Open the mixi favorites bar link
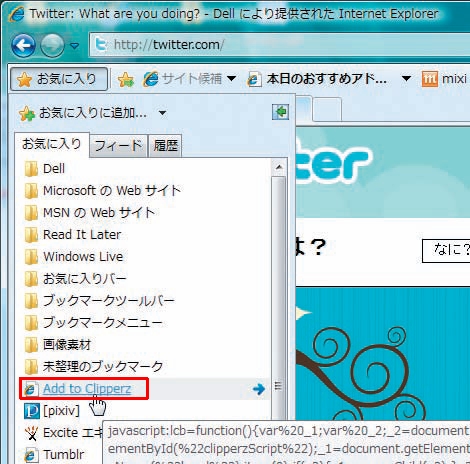 pyautogui.click(x=445, y=79)
